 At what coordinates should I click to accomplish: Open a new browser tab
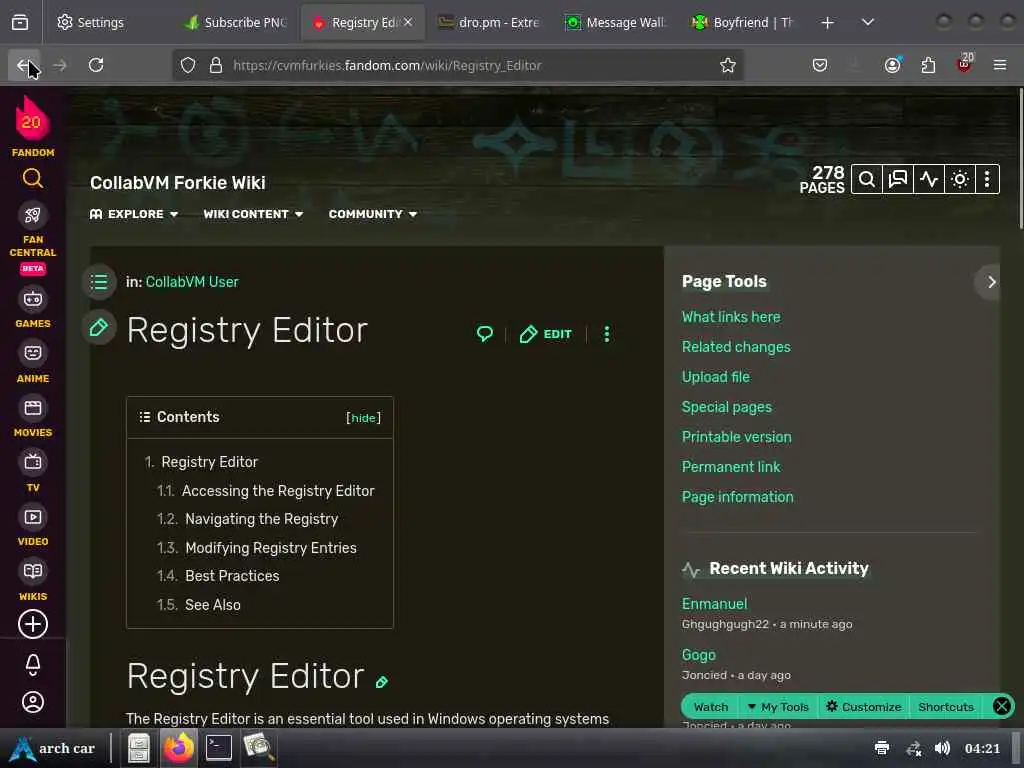click(x=827, y=22)
